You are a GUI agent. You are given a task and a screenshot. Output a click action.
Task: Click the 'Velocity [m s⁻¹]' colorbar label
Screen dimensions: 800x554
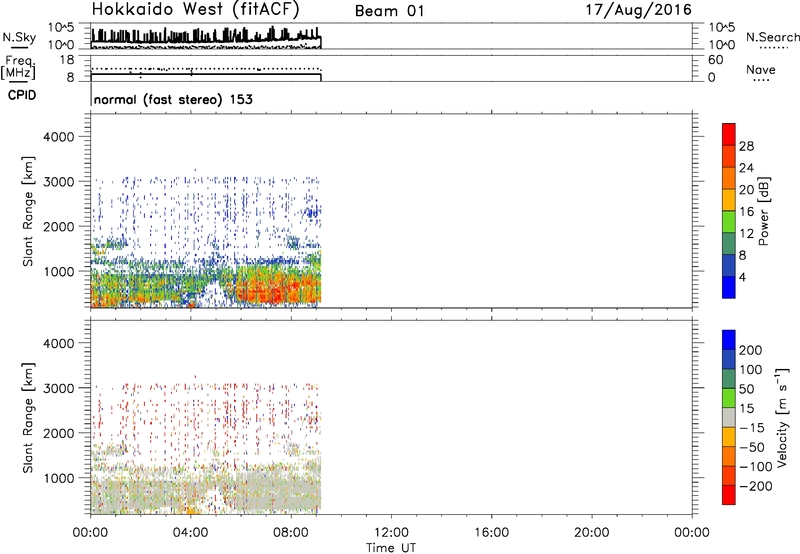click(x=781, y=417)
